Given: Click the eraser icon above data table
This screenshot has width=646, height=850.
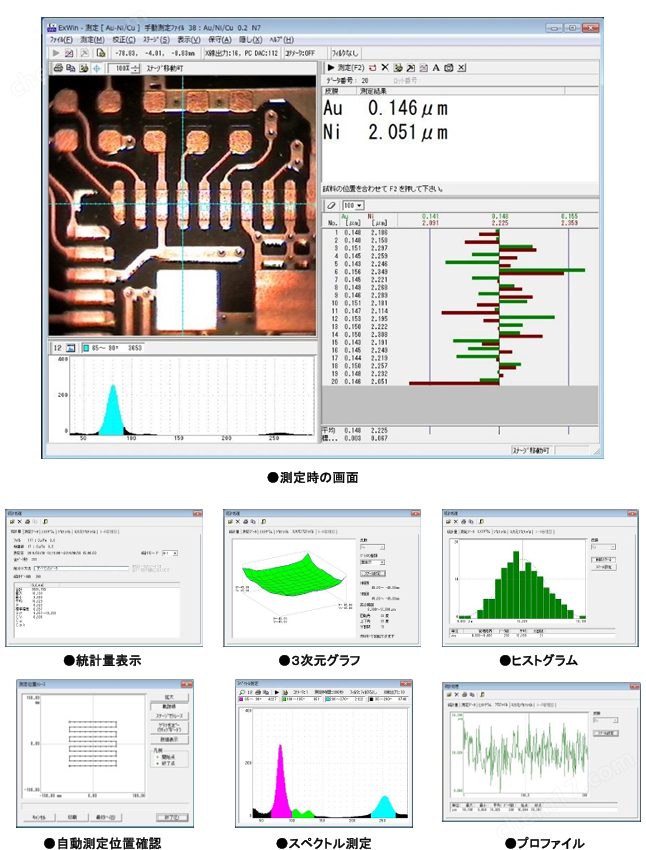Looking at the screenshot, I should coord(332,205).
